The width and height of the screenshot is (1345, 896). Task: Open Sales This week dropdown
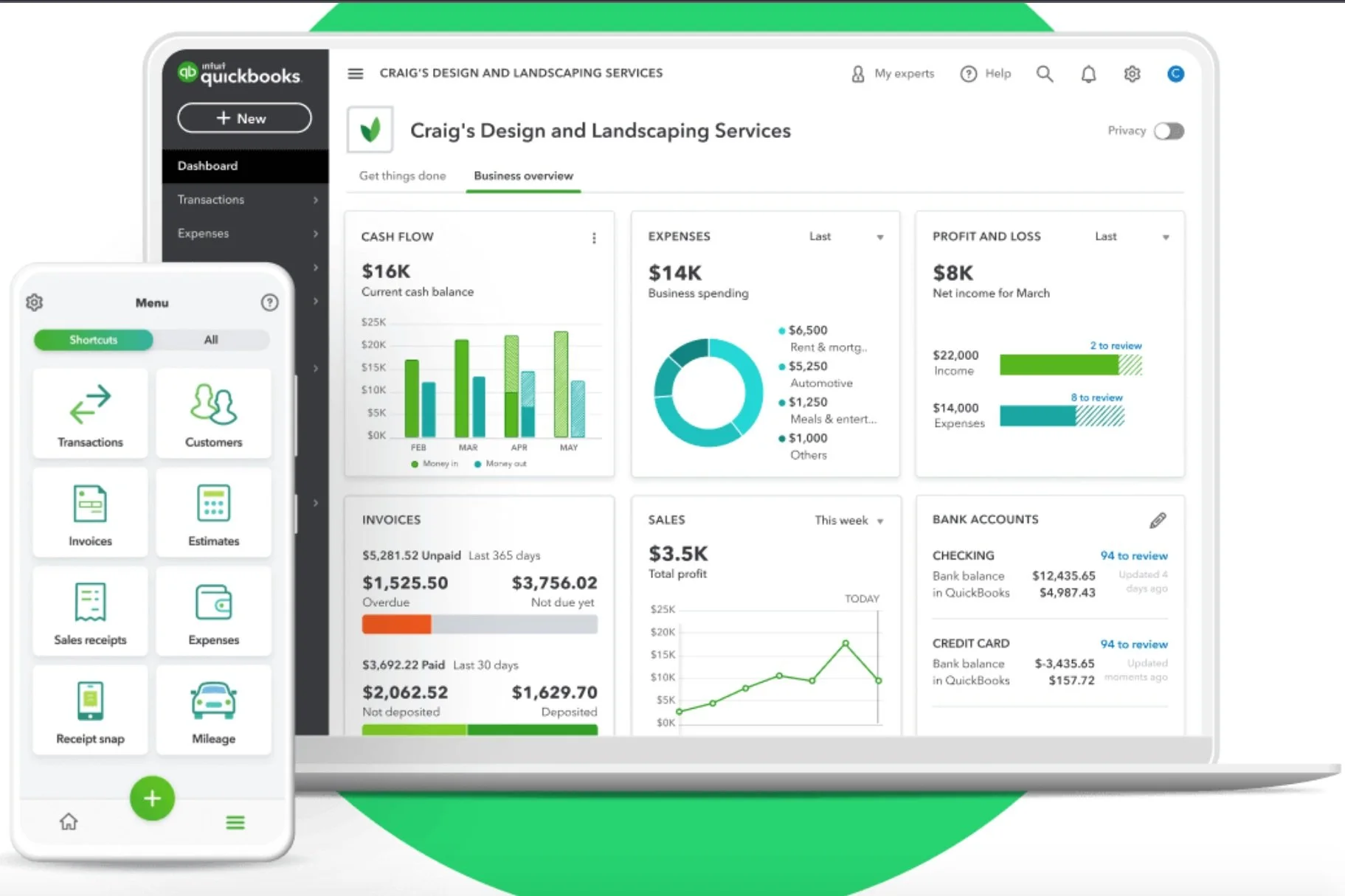tap(848, 521)
